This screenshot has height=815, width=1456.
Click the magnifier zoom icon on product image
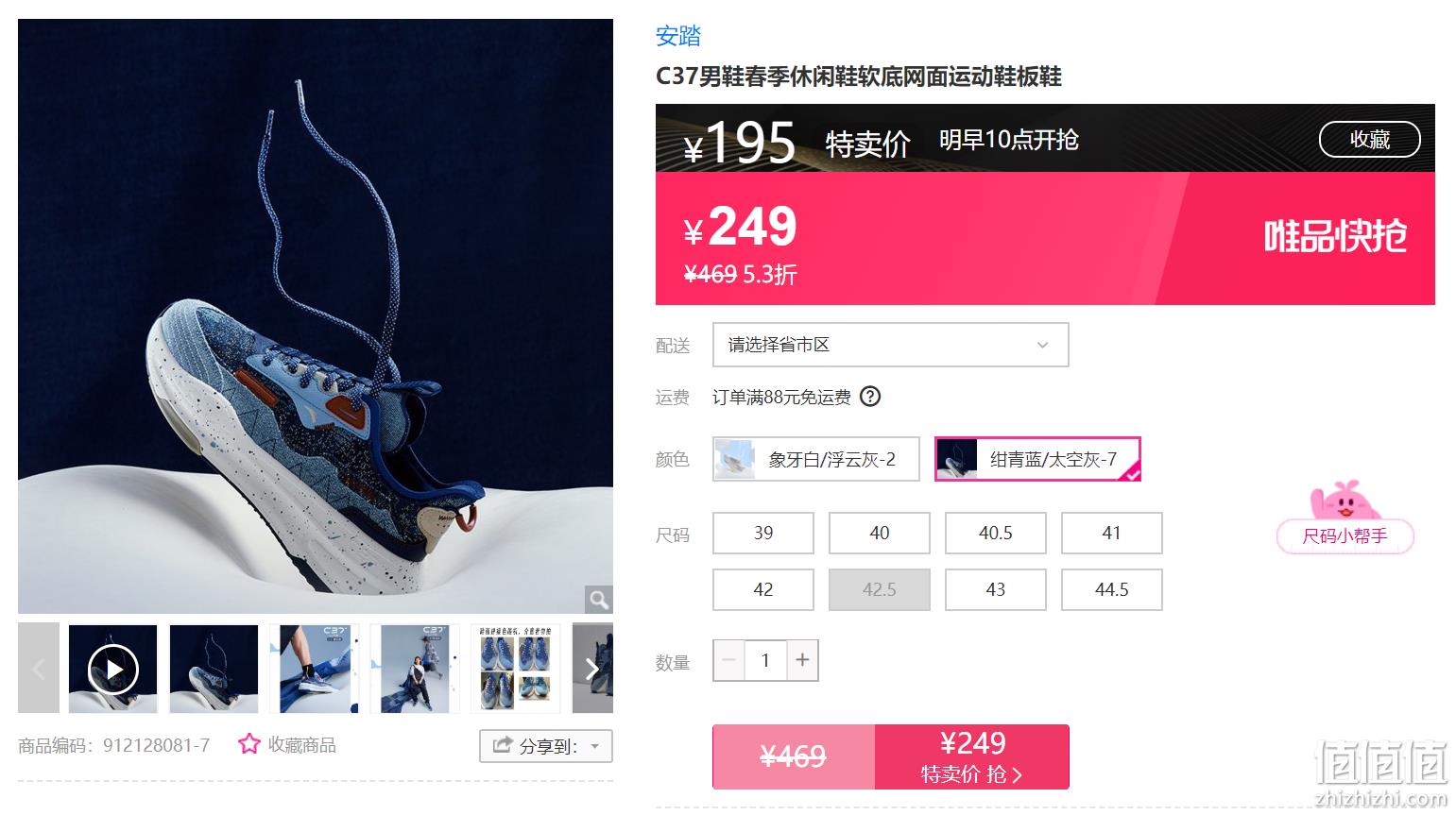(598, 599)
